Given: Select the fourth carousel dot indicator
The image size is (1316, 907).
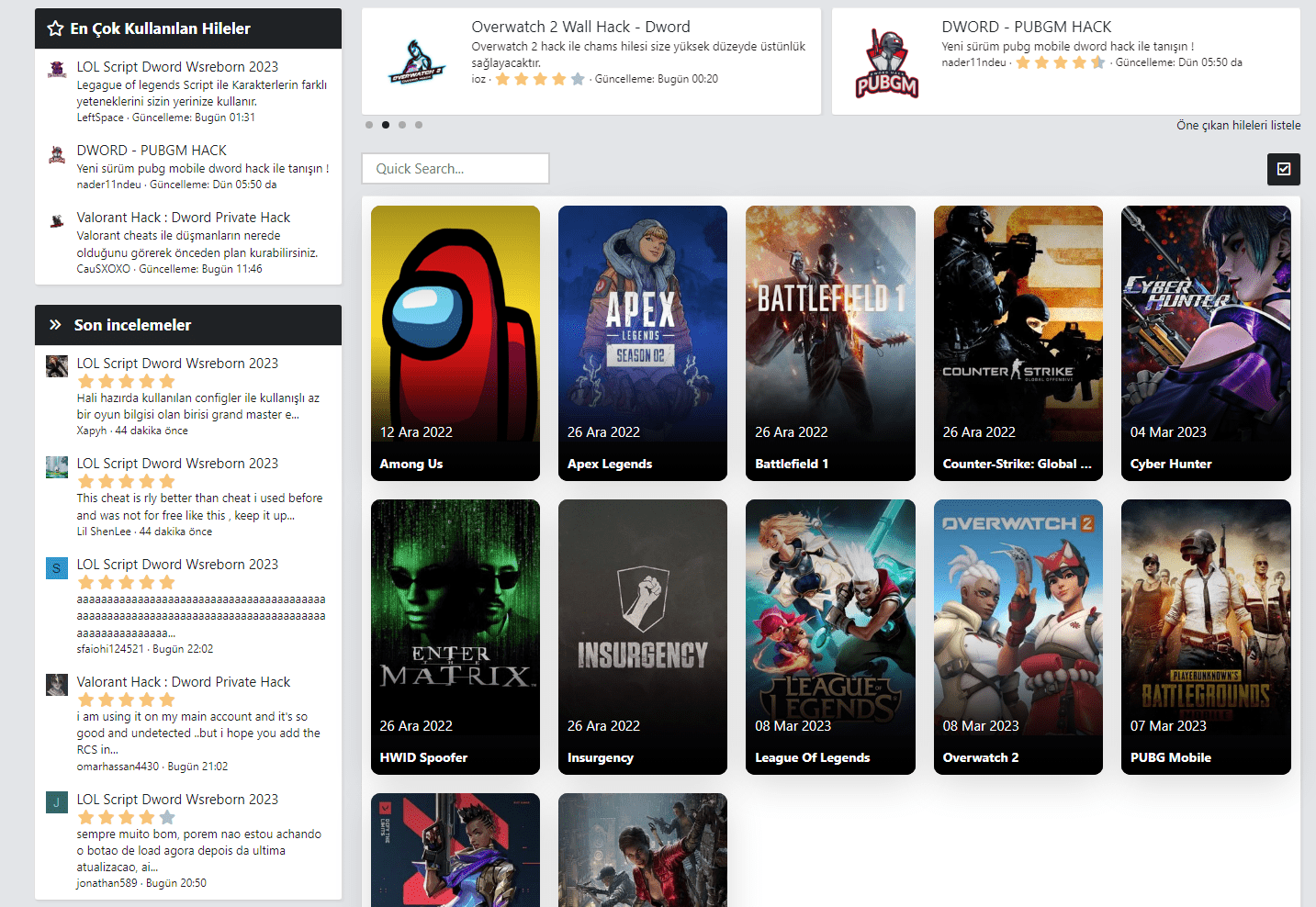Looking at the screenshot, I should coord(419,125).
